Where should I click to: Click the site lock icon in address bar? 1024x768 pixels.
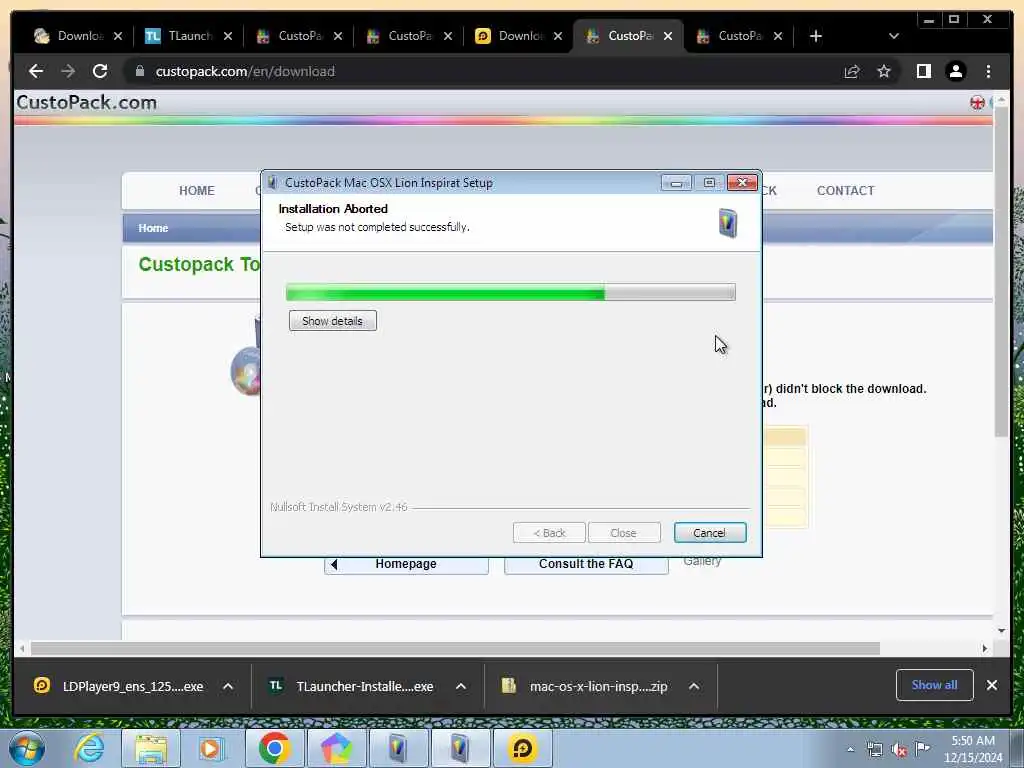click(140, 71)
